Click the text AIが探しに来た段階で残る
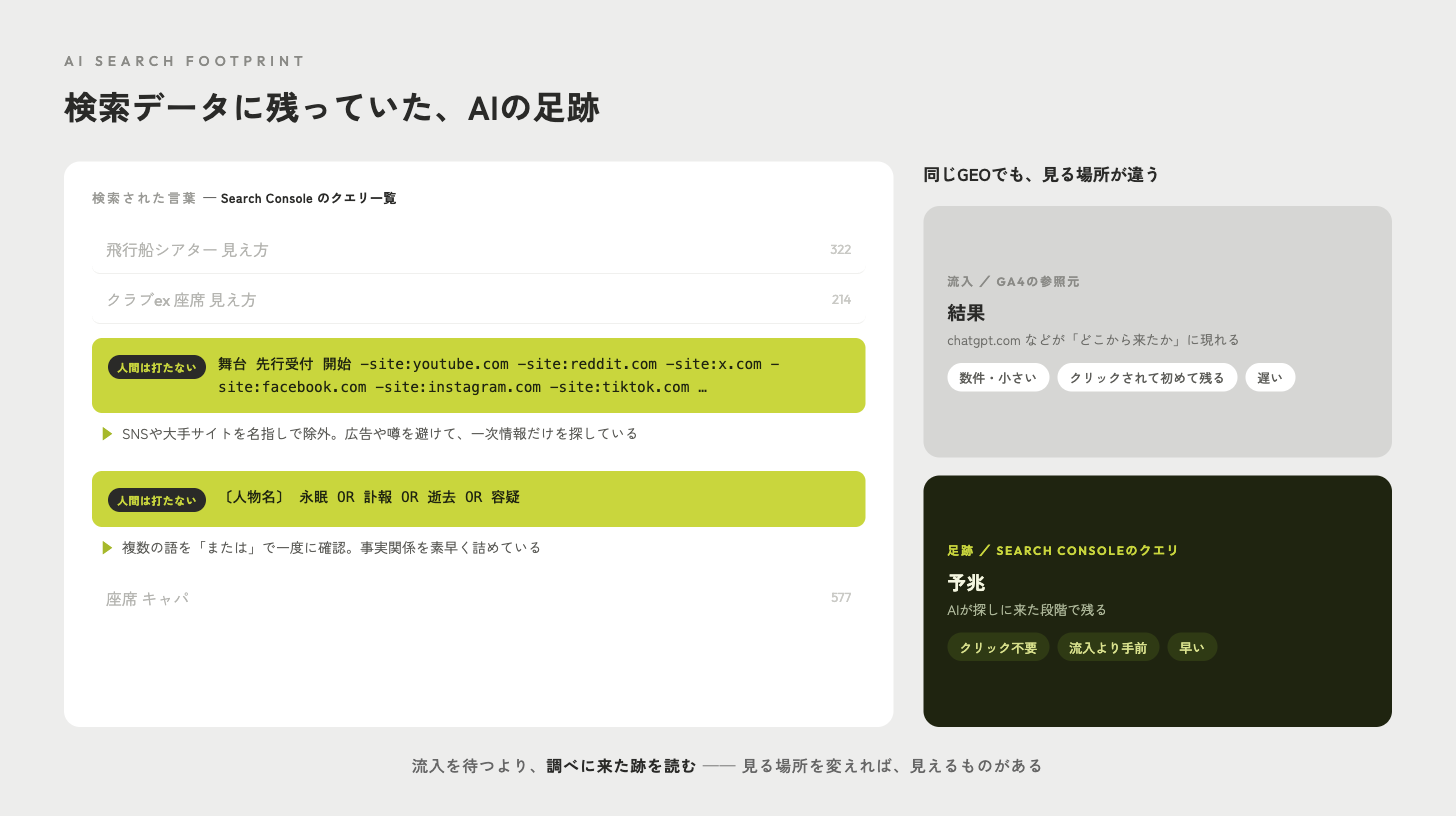1456x816 pixels. (1027, 610)
